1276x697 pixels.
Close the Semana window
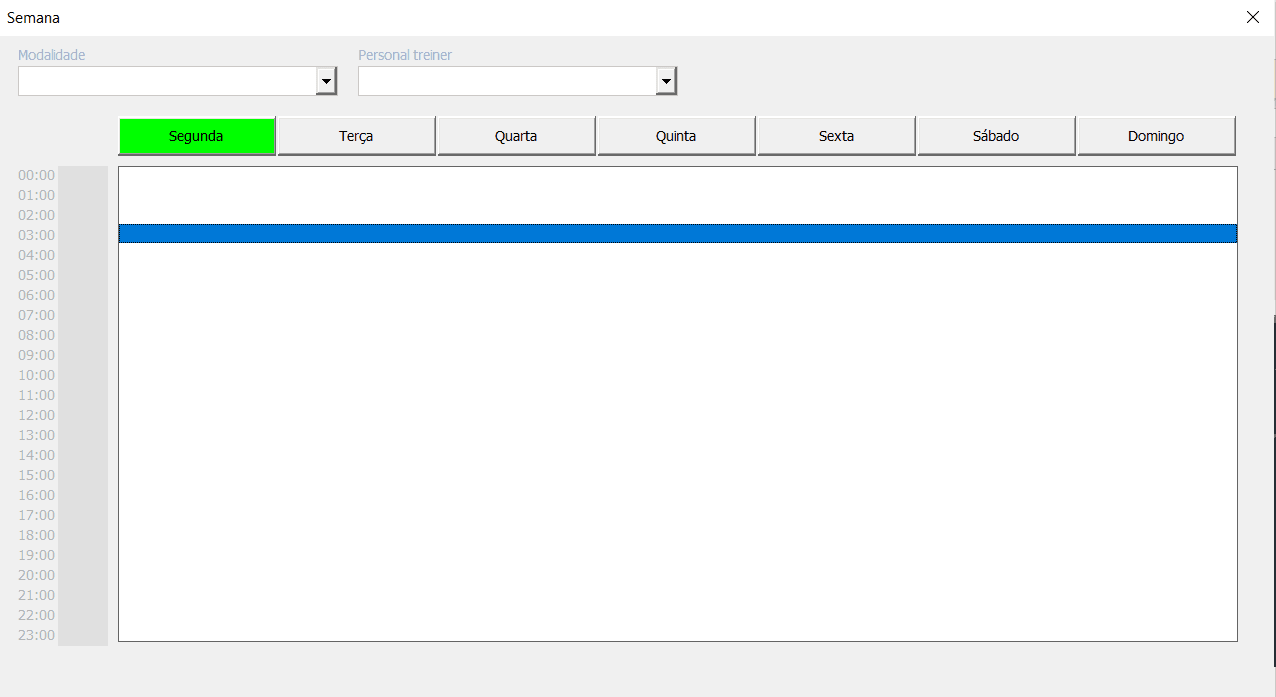click(x=1252, y=17)
